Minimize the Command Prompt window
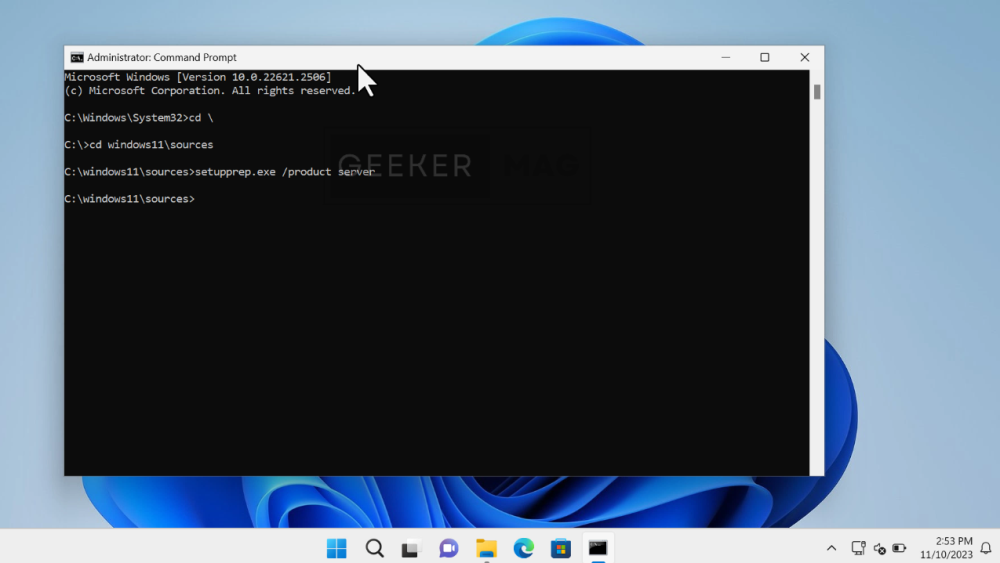Screen dimensions: 1000x563 click(x=726, y=57)
